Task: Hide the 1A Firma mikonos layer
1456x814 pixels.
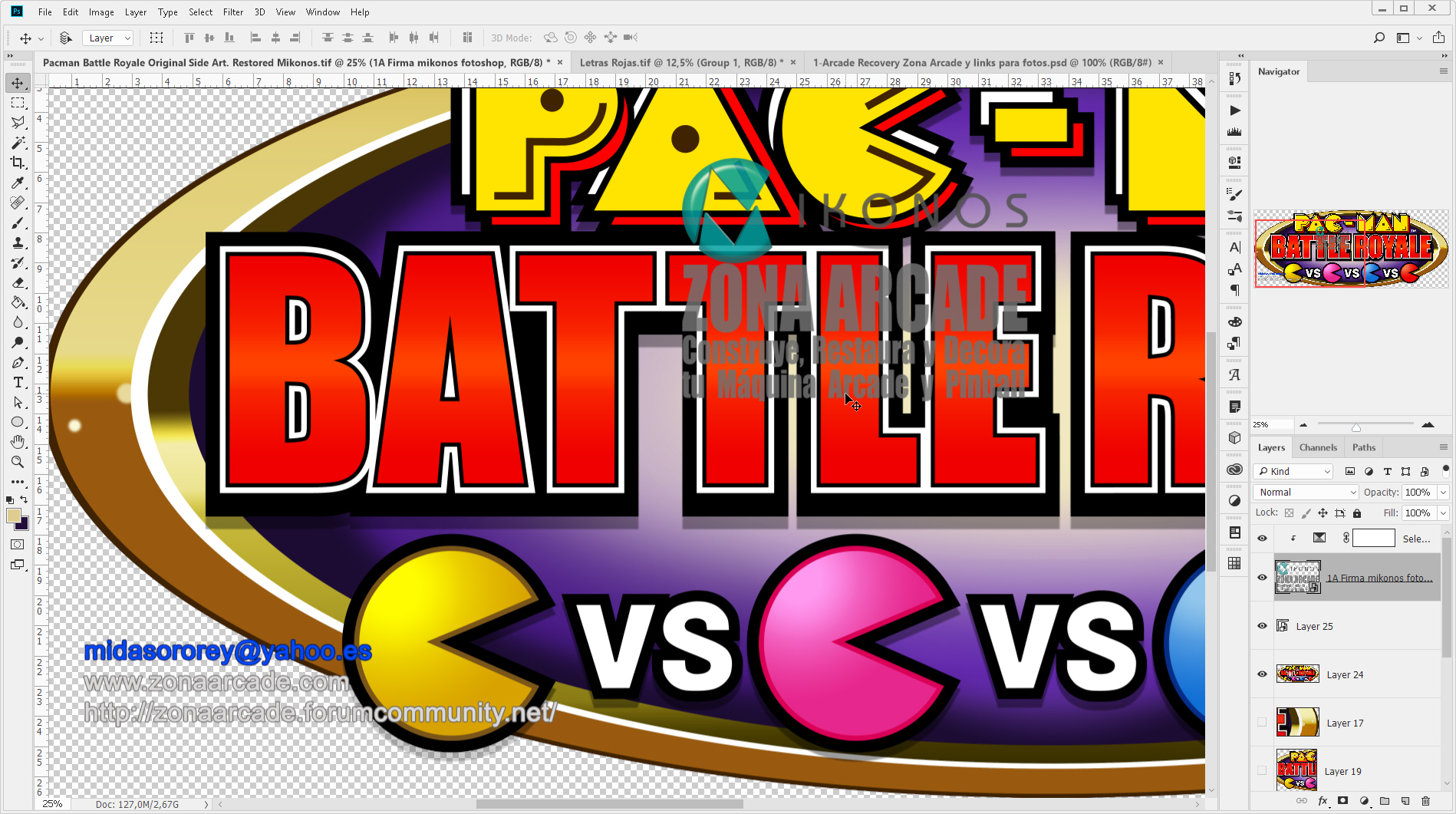Action: [x=1261, y=577]
